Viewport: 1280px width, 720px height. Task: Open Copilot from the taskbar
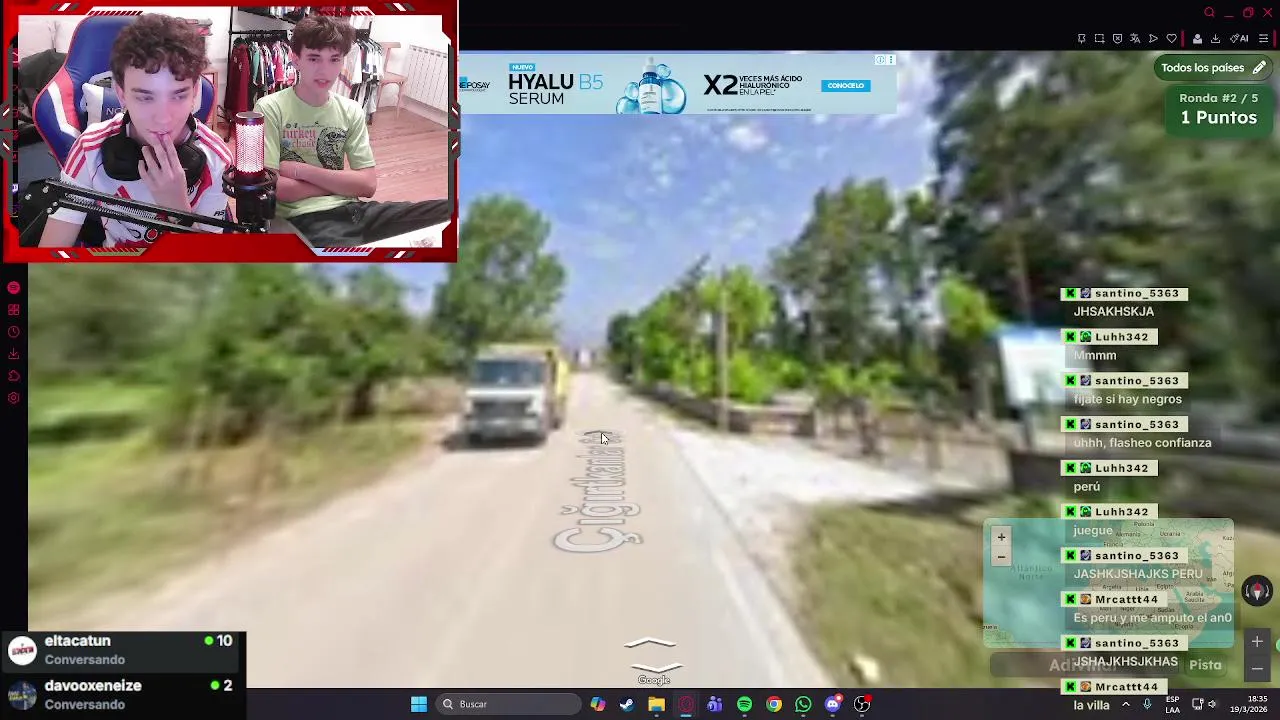[x=598, y=704]
